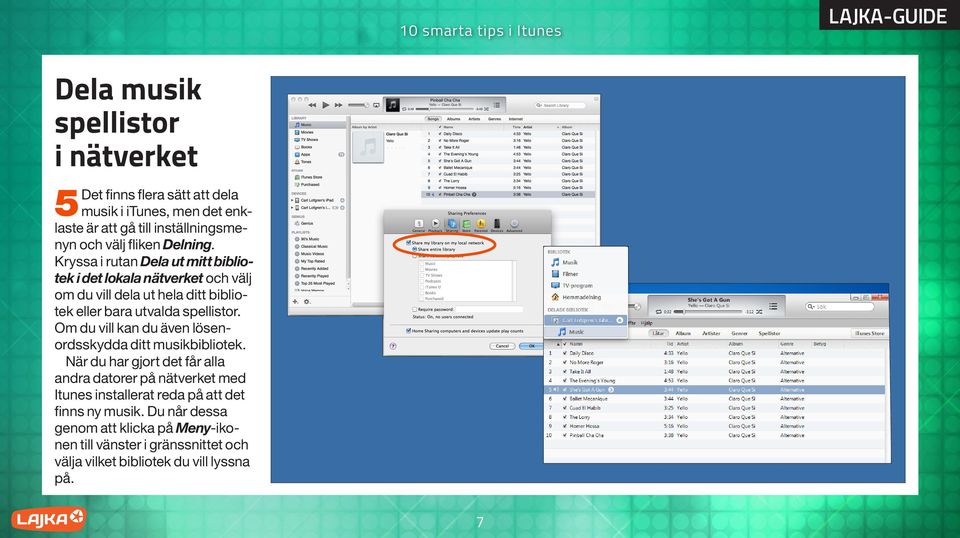
Task: Switch to Artists tab in Mac iTunes
Action: pyautogui.click(x=474, y=119)
